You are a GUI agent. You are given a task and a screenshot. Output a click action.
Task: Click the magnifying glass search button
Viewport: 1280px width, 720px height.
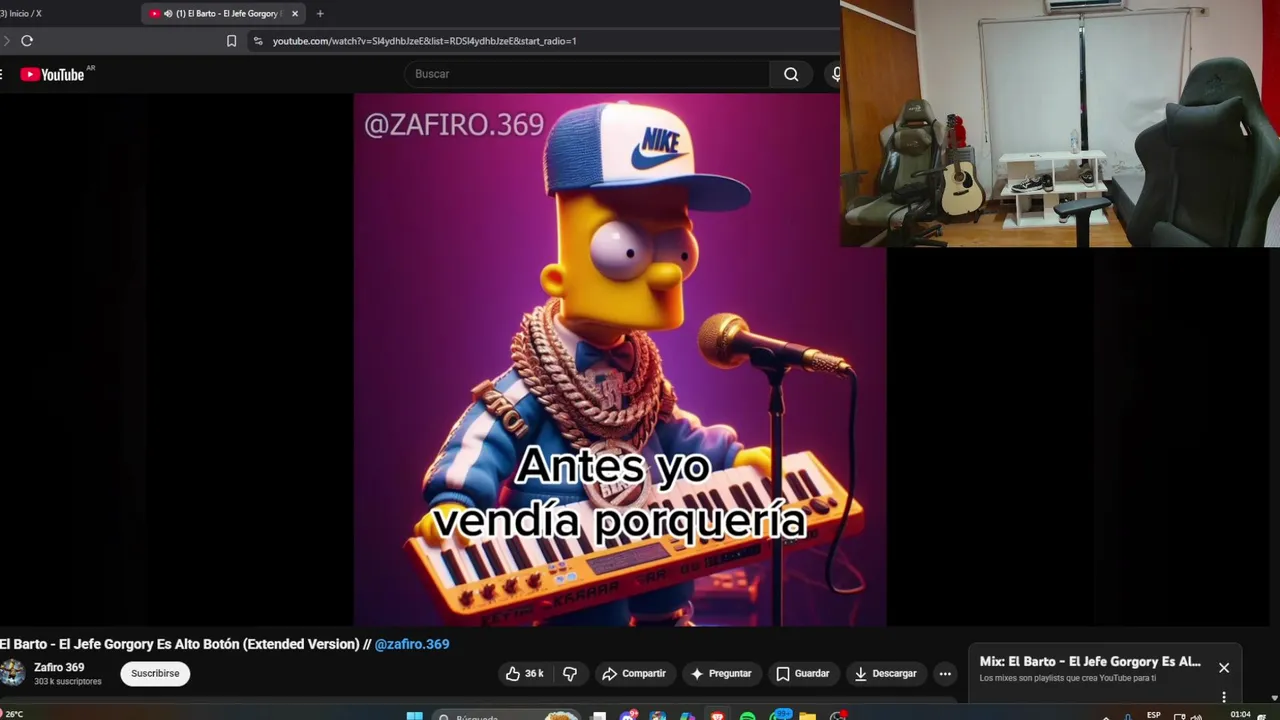click(x=791, y=74)
